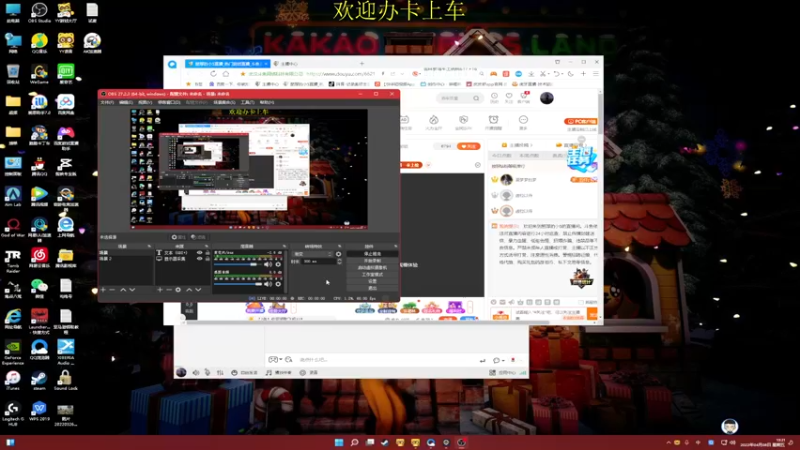This screenshot has width=800, height=450.
Task: Click the search magnifier on the Douyu page
Action: point(476,98)
